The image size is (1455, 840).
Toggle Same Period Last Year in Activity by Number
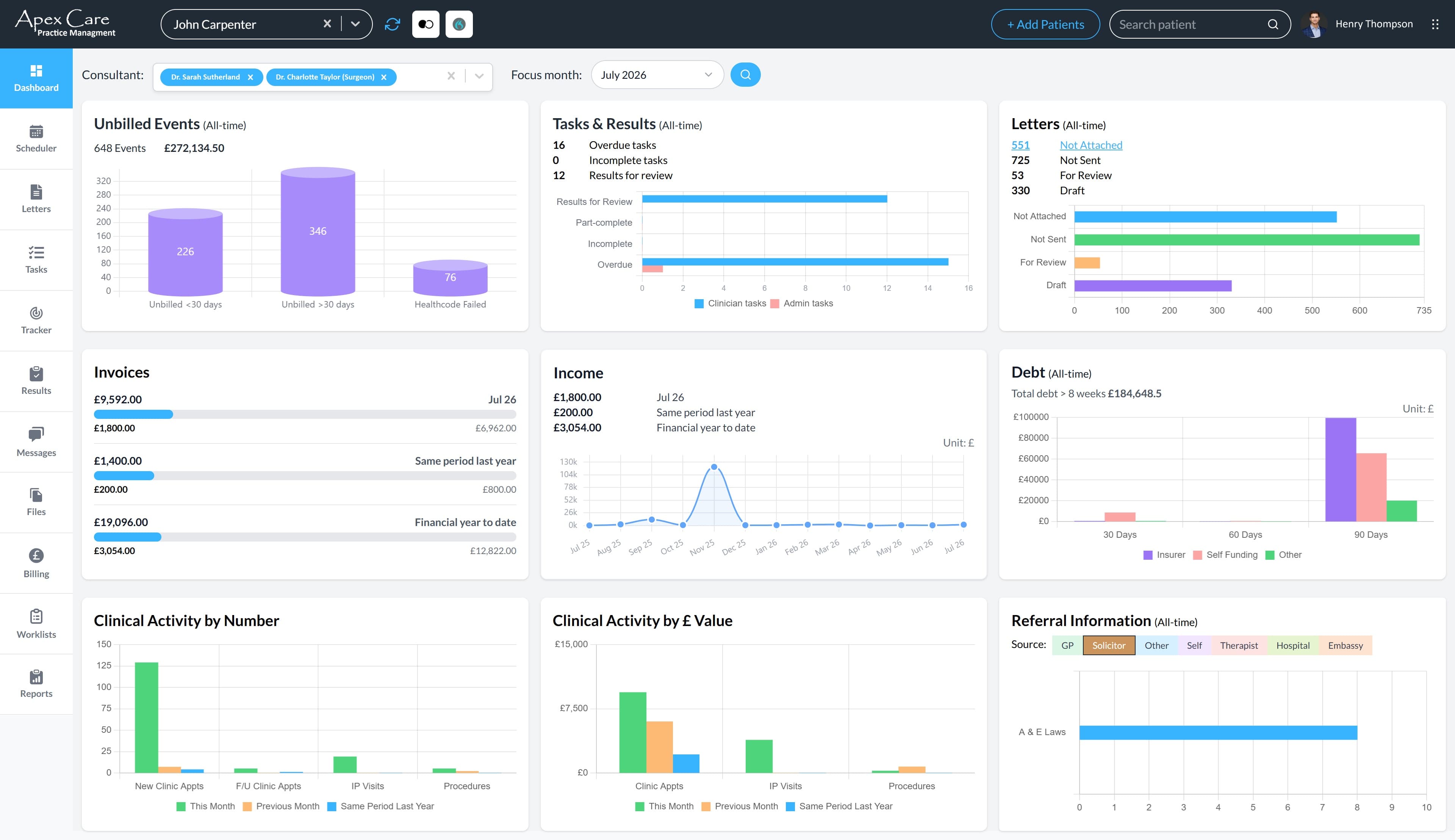tap(380, 807)
